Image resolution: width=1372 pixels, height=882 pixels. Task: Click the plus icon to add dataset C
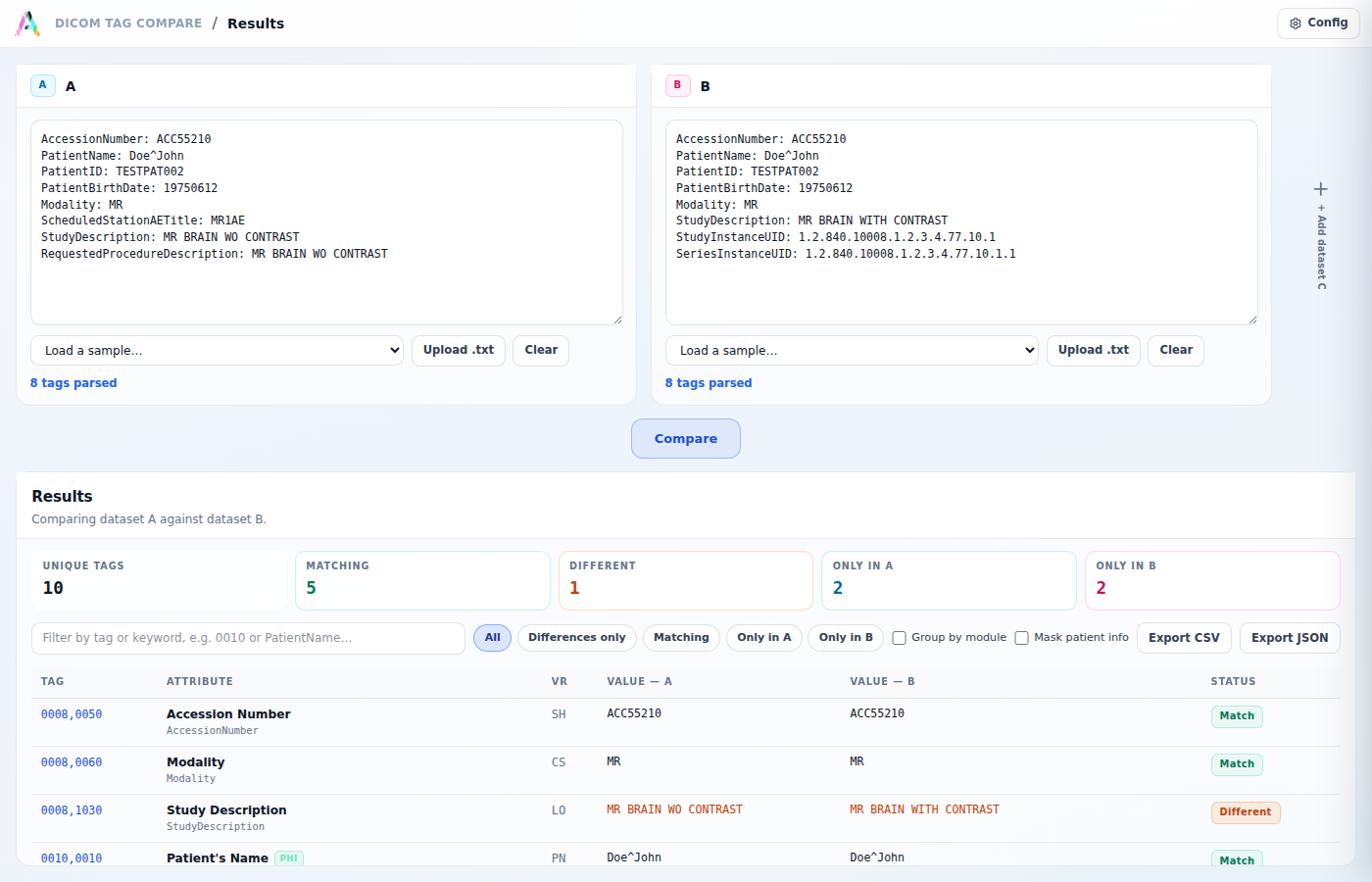(x=1320, y=189)
